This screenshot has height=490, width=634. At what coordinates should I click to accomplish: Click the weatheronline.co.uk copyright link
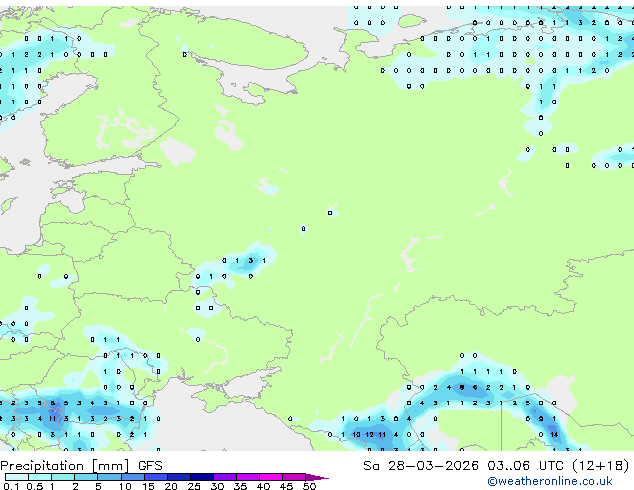[x=550, y=481]
